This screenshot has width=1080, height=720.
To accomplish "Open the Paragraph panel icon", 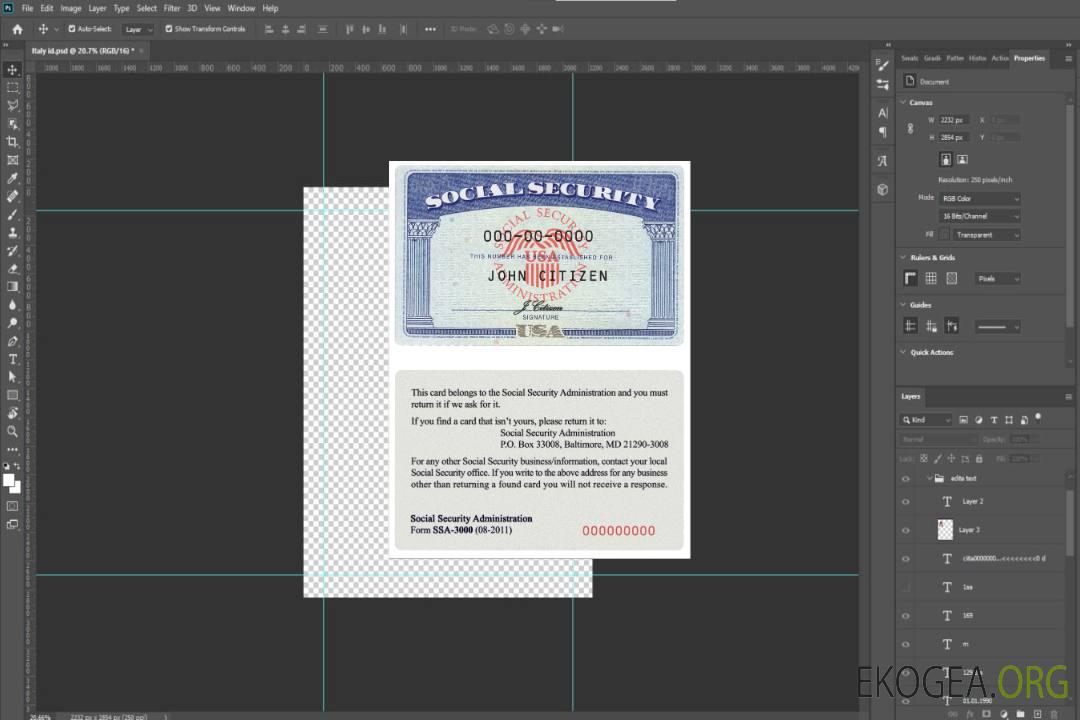I will (x=882, y=132).
